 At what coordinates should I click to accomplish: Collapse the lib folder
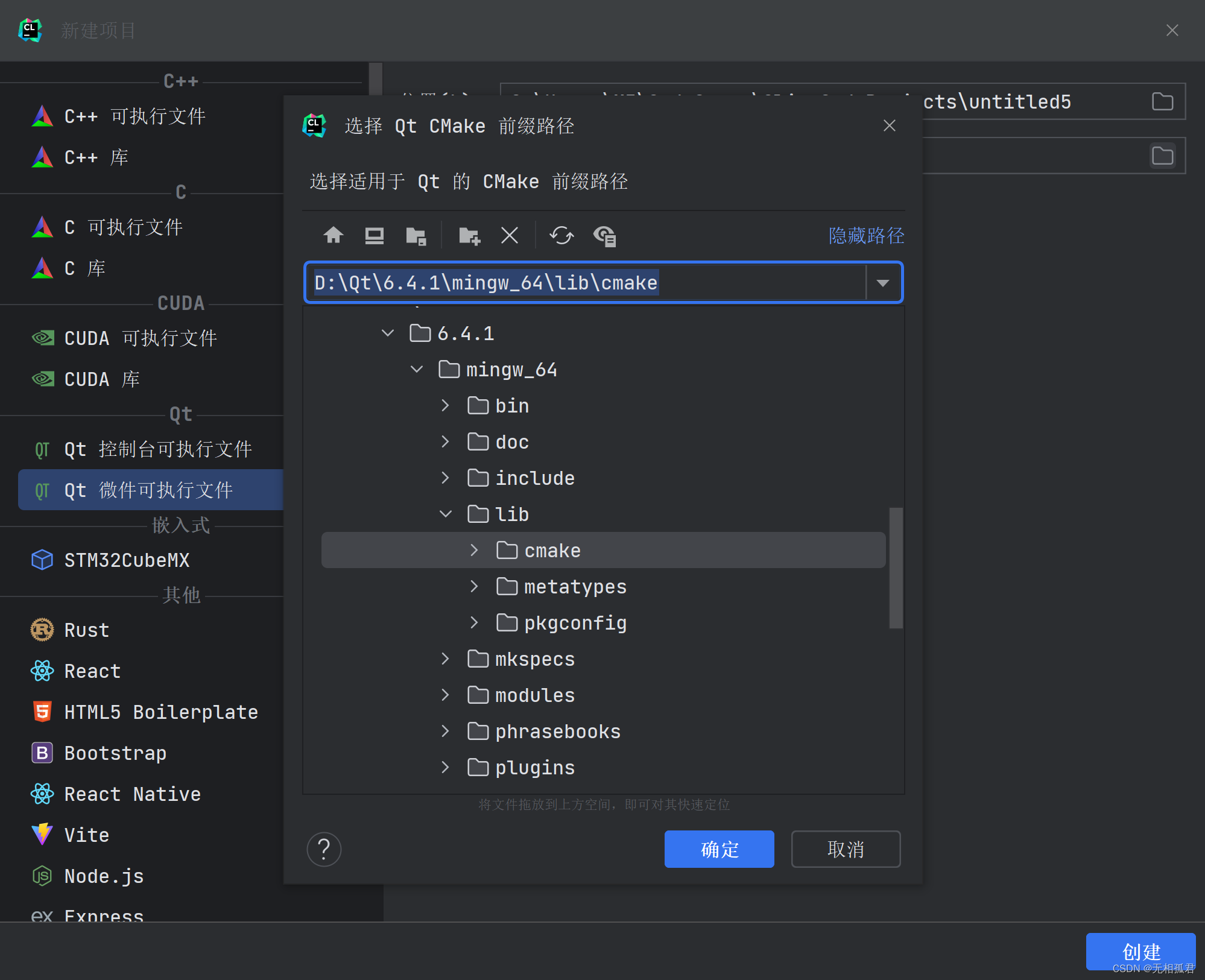(446, 514)
